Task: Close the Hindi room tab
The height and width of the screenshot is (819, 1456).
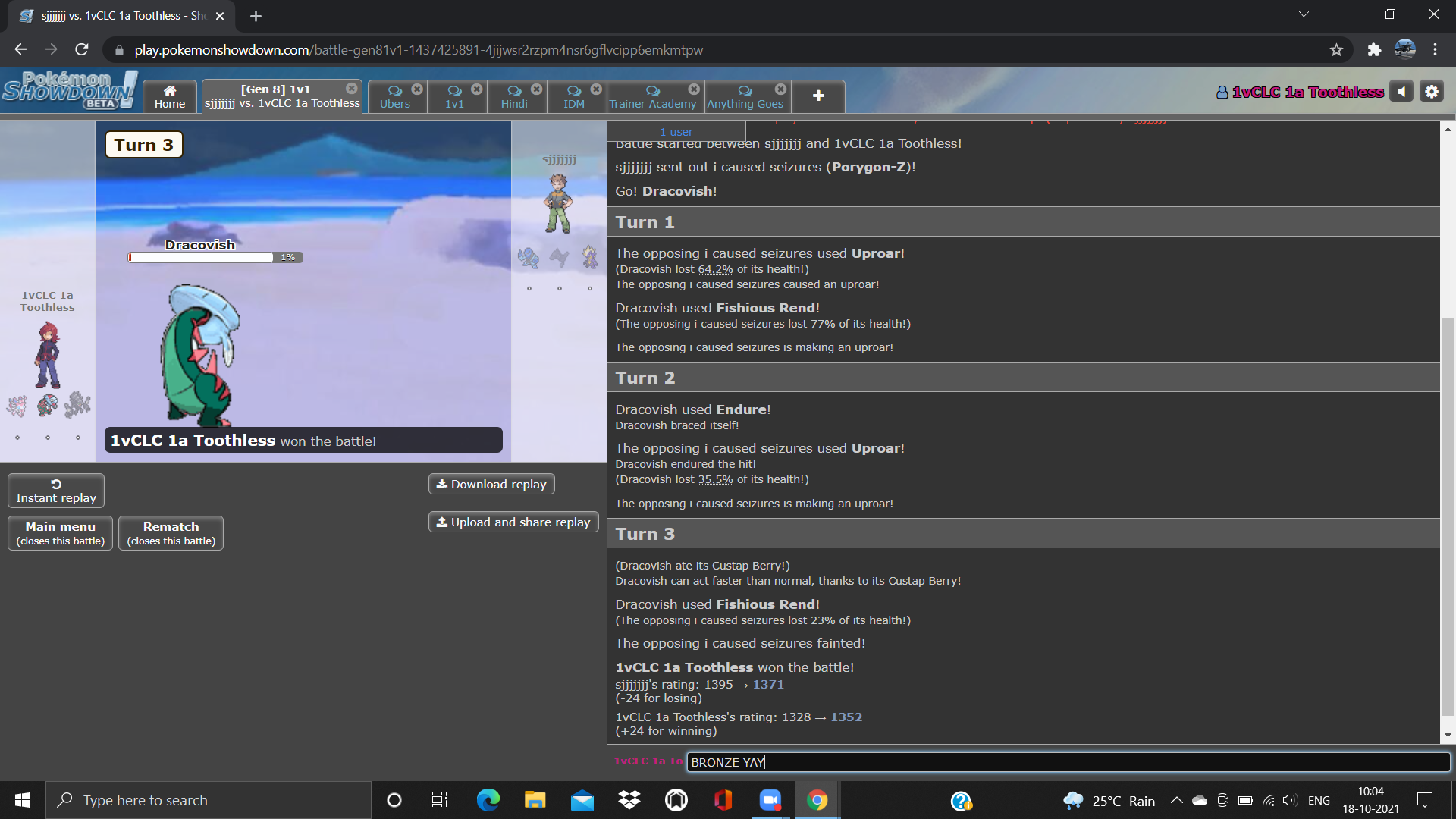Action: click(x=537, y=89)
